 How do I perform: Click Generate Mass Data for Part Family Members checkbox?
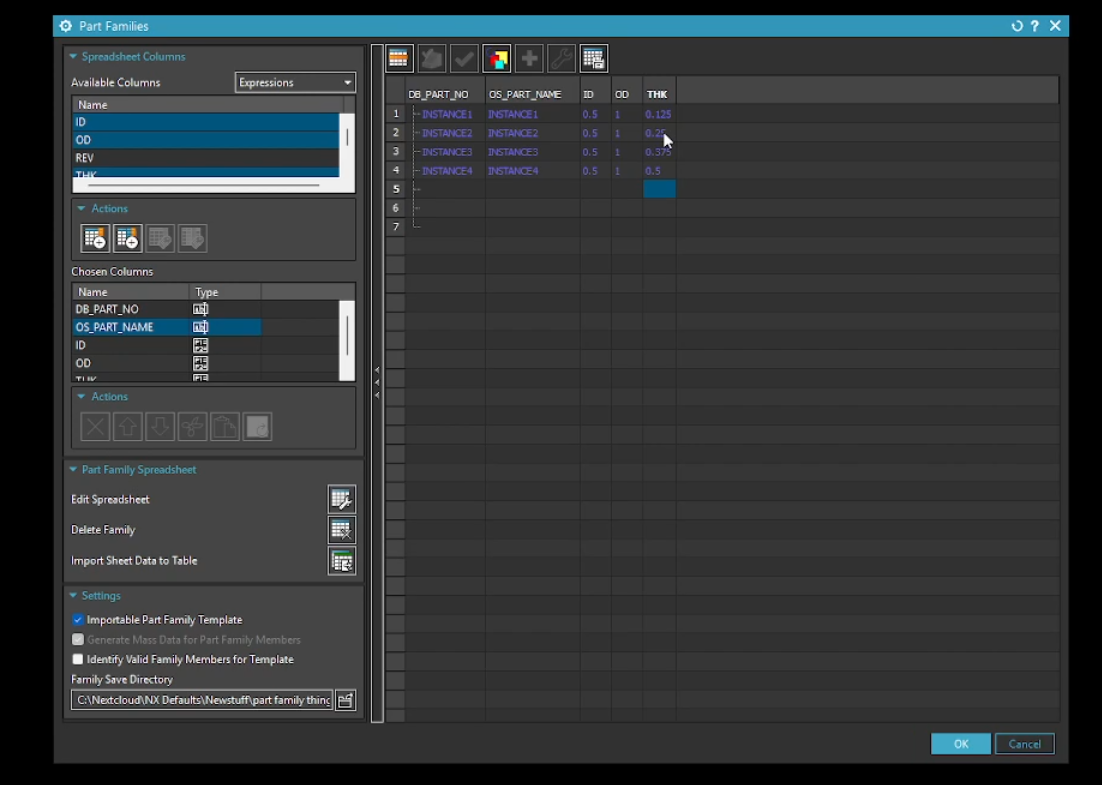click(78, 640)
